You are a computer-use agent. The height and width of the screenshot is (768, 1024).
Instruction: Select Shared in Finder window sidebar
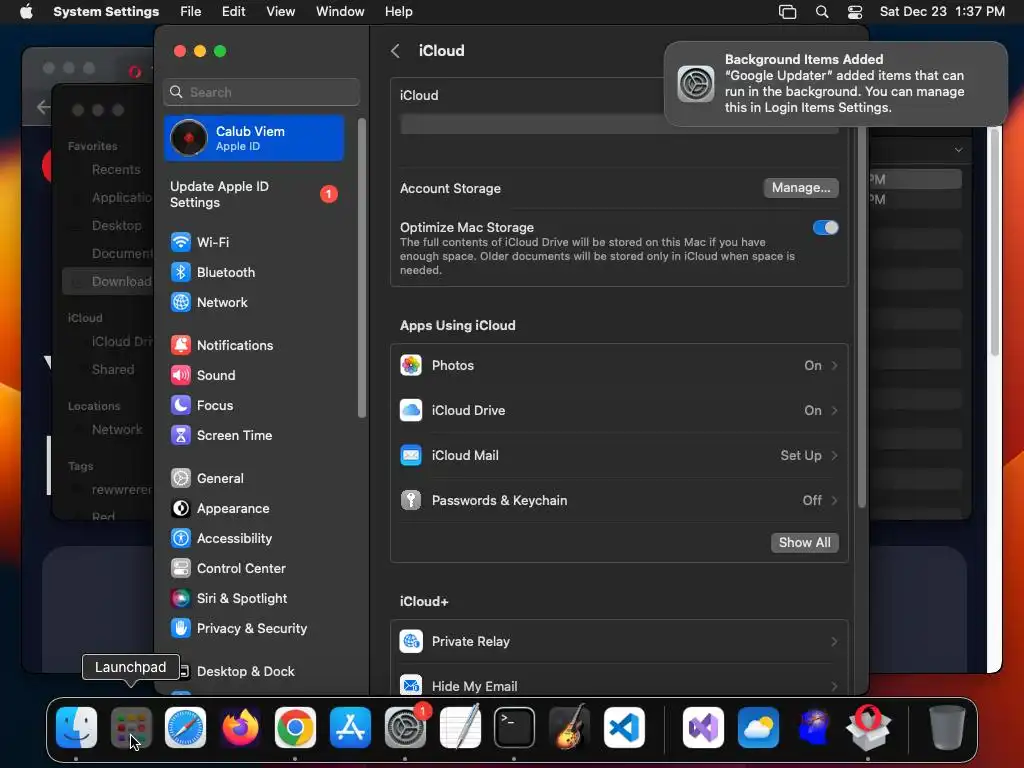113,370
